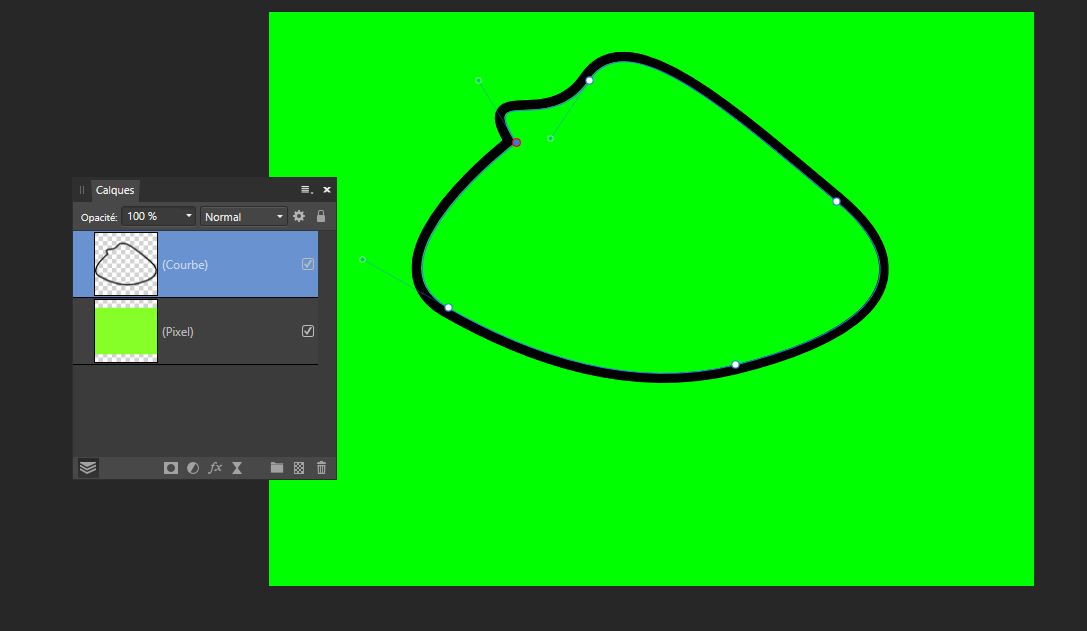Add a live filter (hourglass icon)

[237, 468]
